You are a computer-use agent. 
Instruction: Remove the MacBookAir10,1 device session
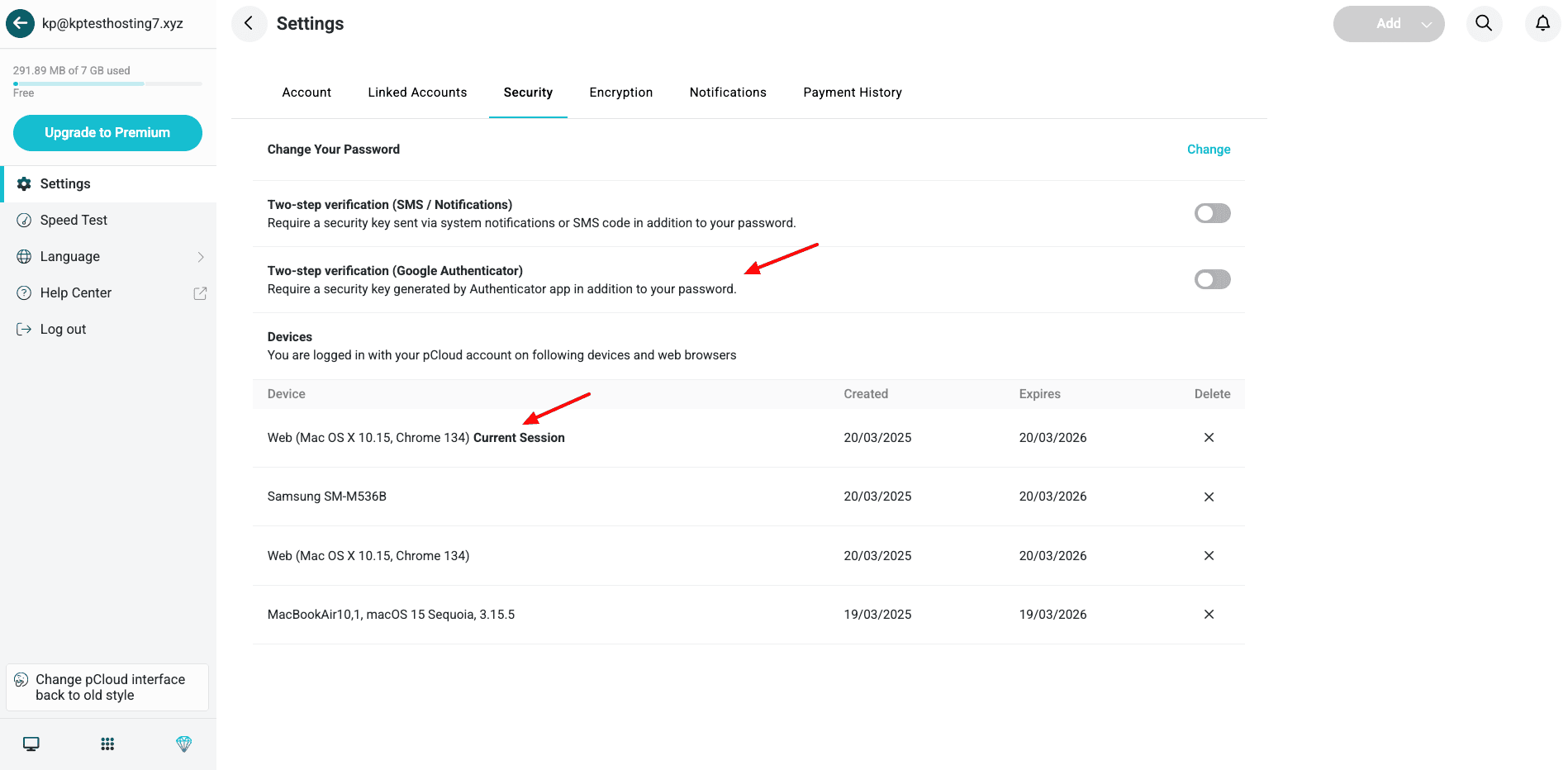[1209, 615]
